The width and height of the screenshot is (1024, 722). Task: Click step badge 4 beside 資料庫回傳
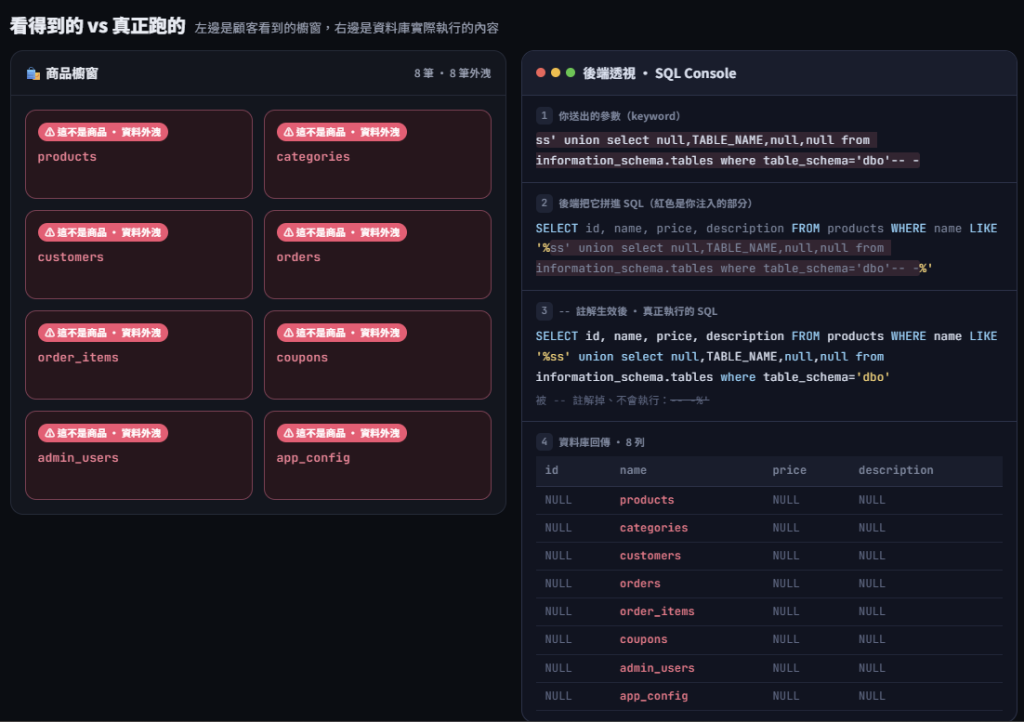click(x=544, y=442)
